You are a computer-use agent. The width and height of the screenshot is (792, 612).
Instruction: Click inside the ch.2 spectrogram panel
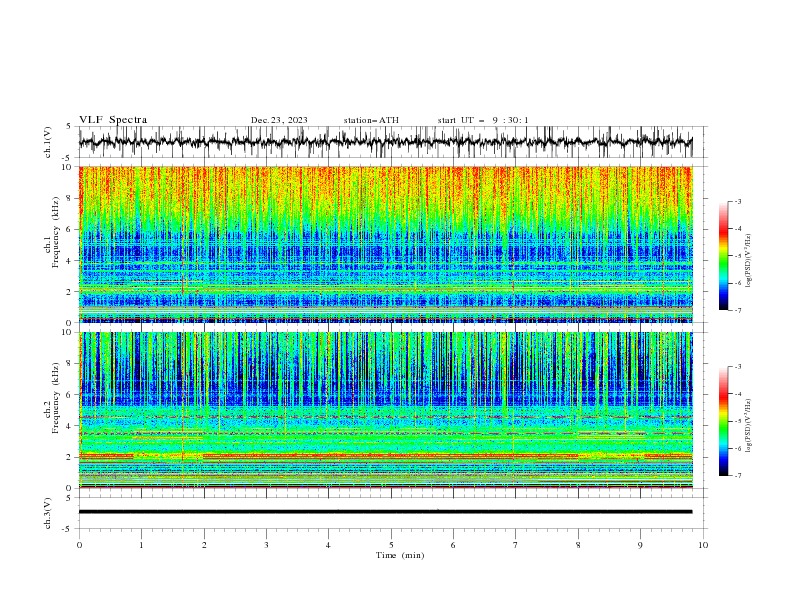pyautogui.click(x=385, y=410)
